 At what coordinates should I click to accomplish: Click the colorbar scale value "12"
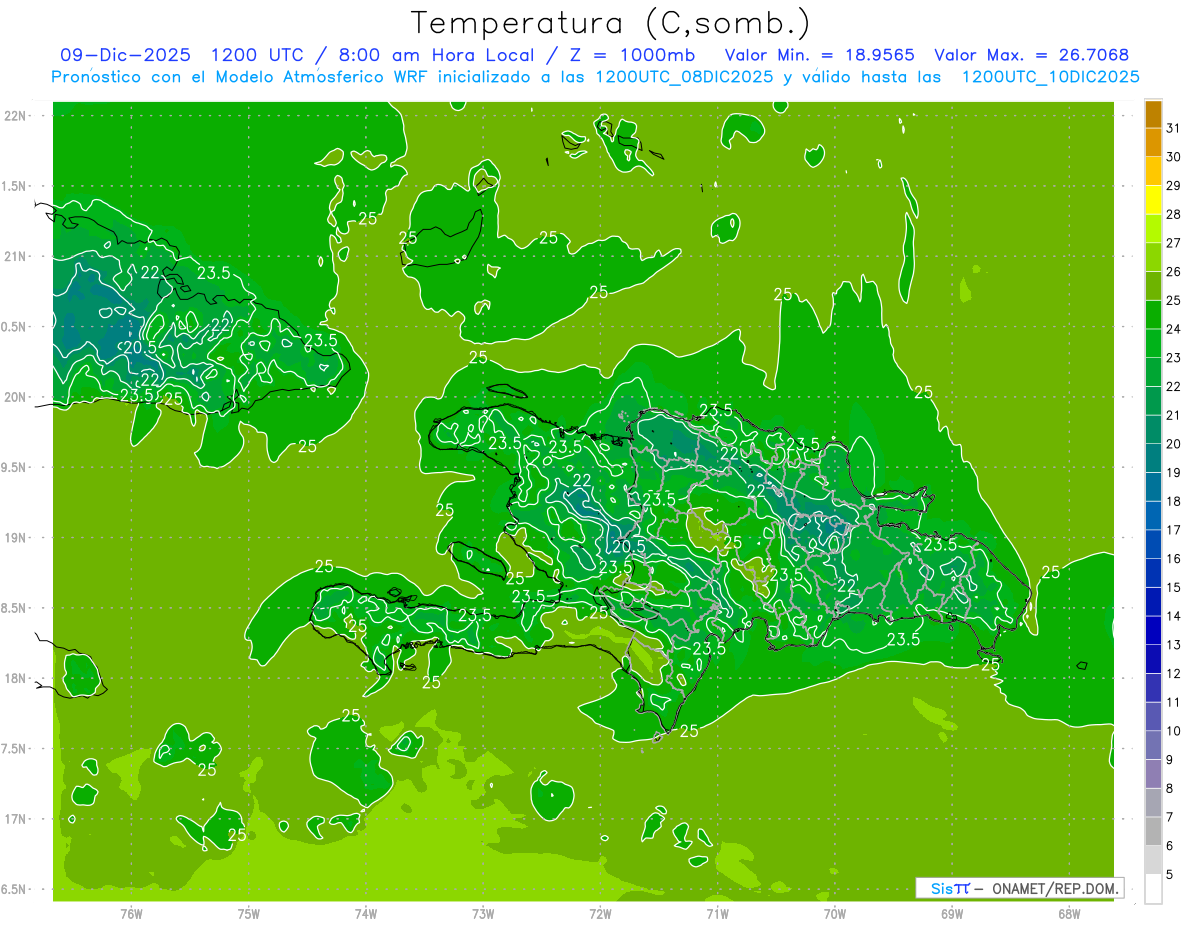click(1173, 674)
